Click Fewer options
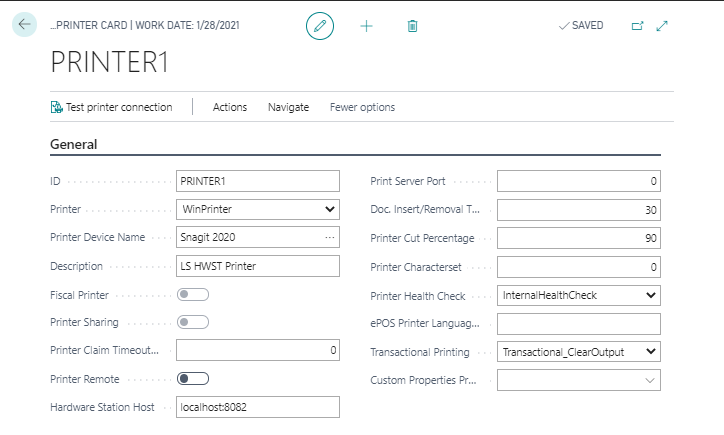 362,107
